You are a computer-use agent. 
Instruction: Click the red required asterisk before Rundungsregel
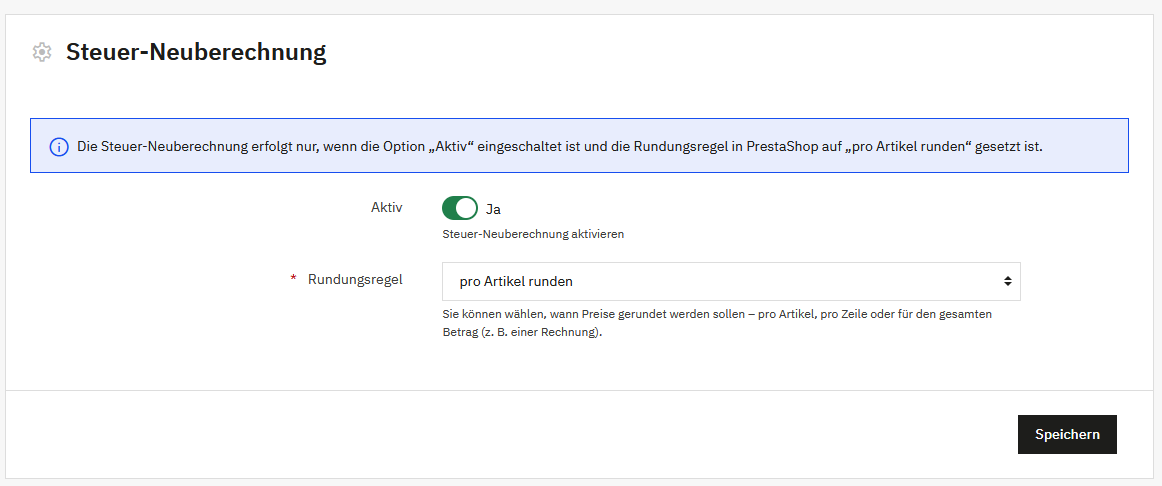[x=293, y=280]
